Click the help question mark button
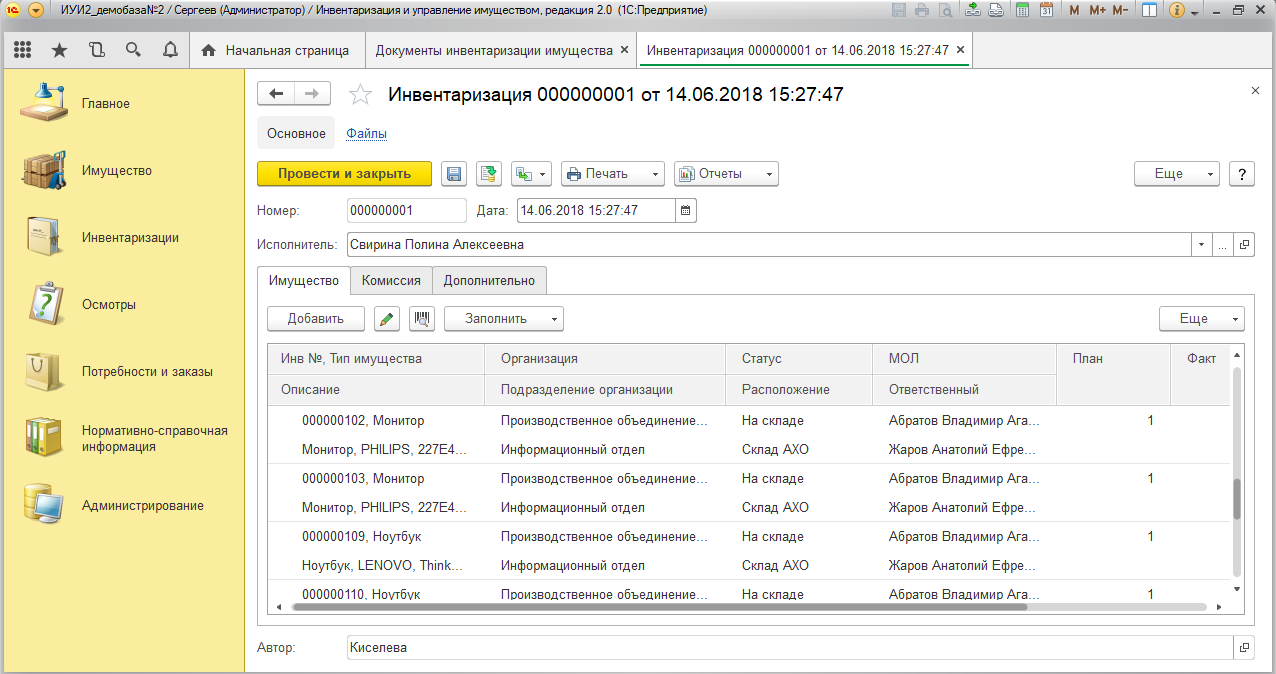Viewport: 1276px width, 674px height. [1241, 174]
